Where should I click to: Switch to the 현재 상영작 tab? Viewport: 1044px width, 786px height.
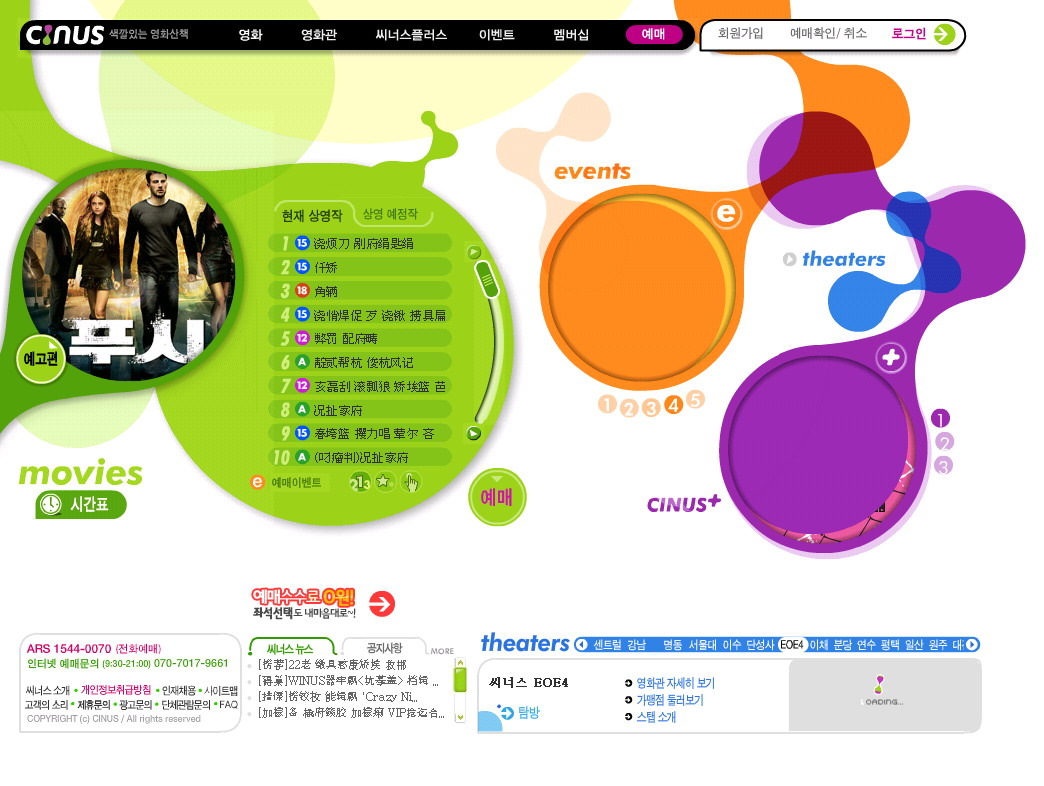coord(312,216)
